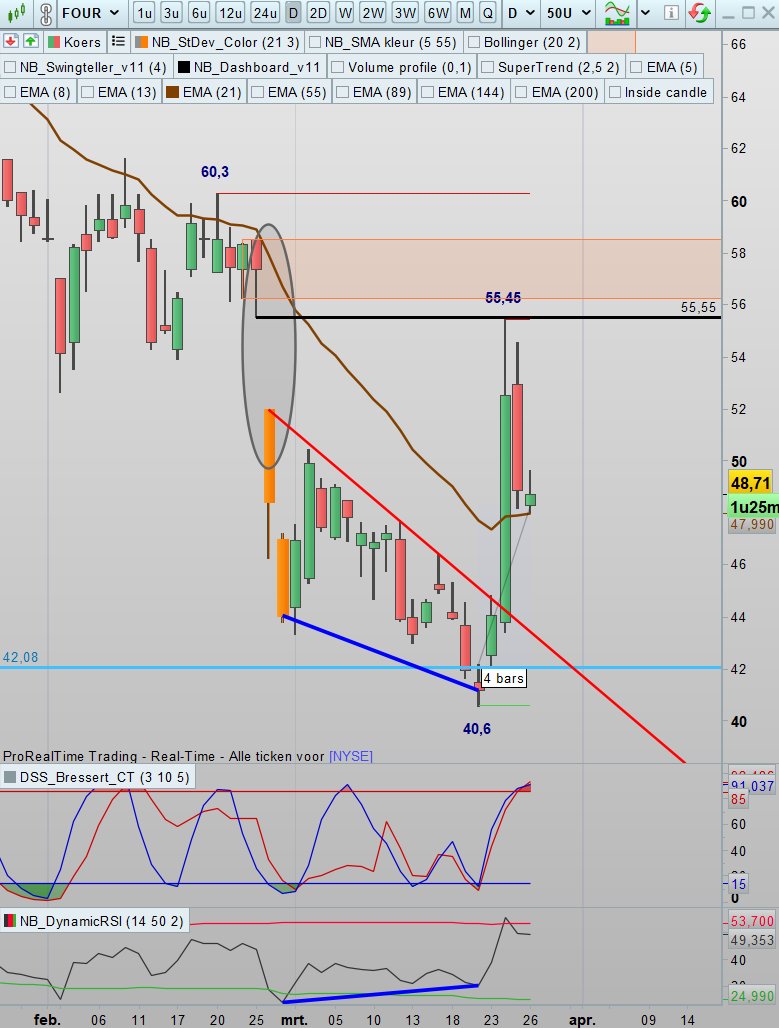This screenshot has width=779, height=1028.
Task: Enable EMA (5) checkbox
Action: [x=636, y=67]
